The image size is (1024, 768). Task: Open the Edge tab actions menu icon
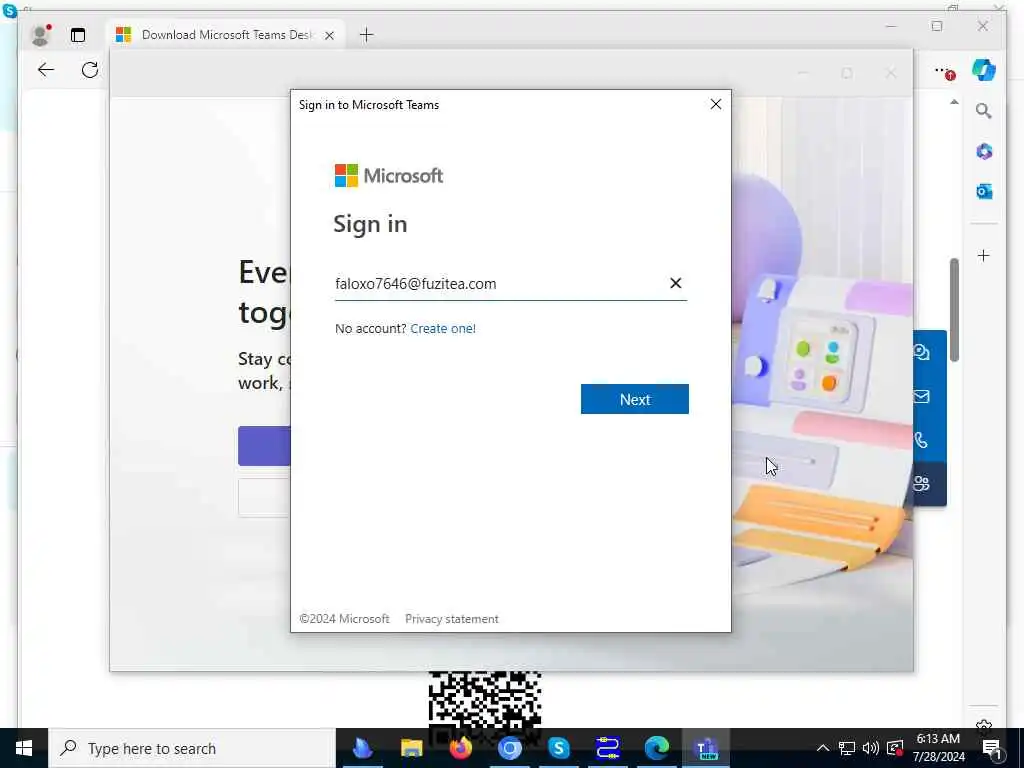pos(78,35)
